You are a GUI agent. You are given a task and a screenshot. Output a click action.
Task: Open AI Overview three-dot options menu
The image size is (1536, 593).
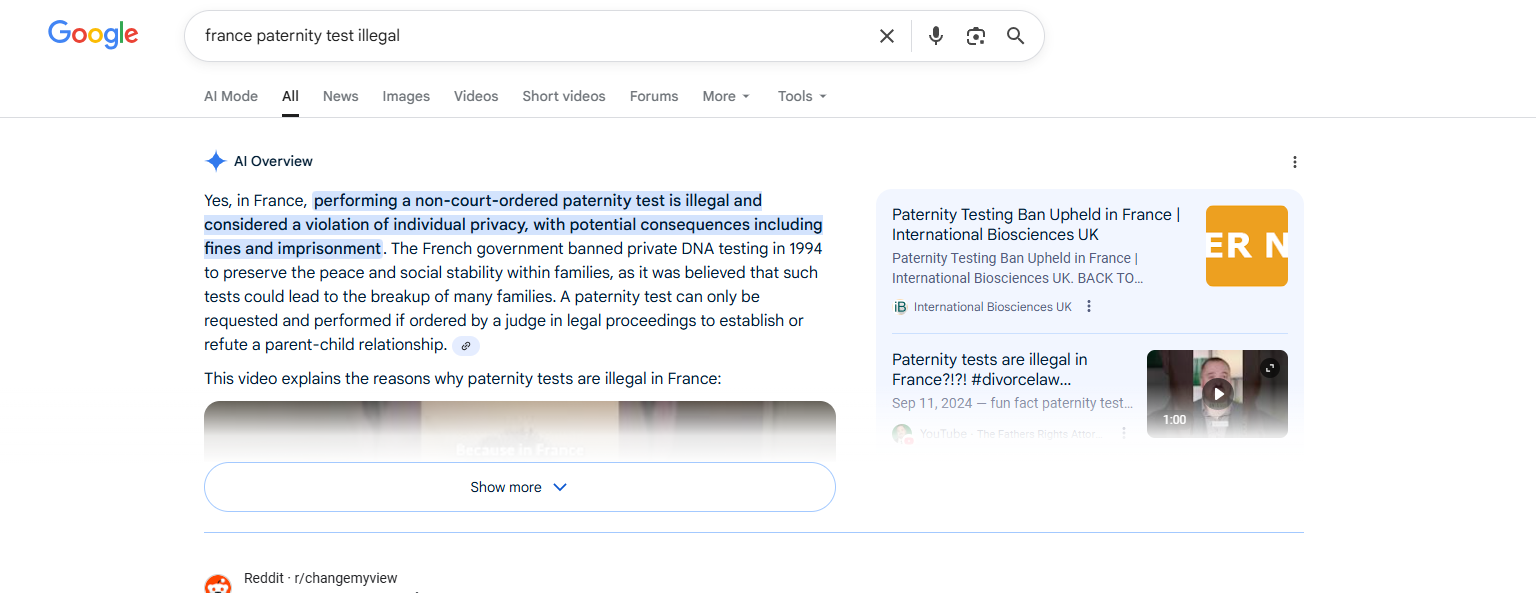[x=1295, y=162]
